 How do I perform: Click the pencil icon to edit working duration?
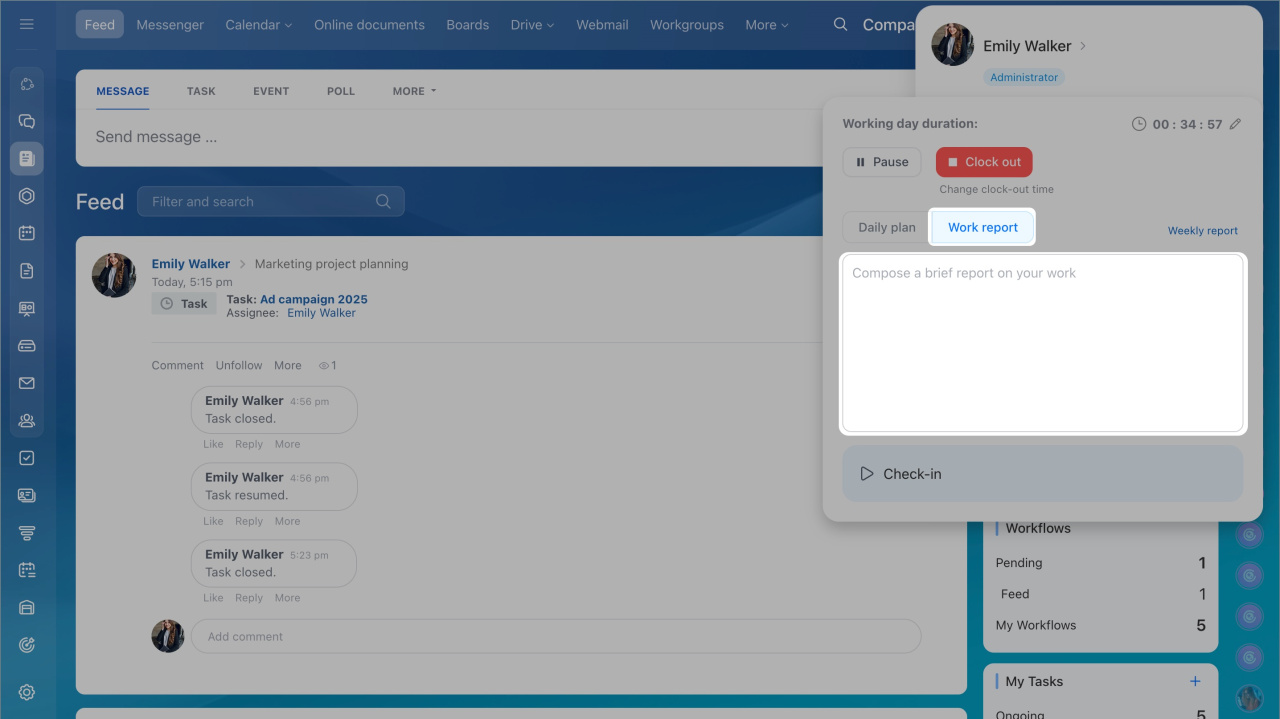click(1235, 124)
